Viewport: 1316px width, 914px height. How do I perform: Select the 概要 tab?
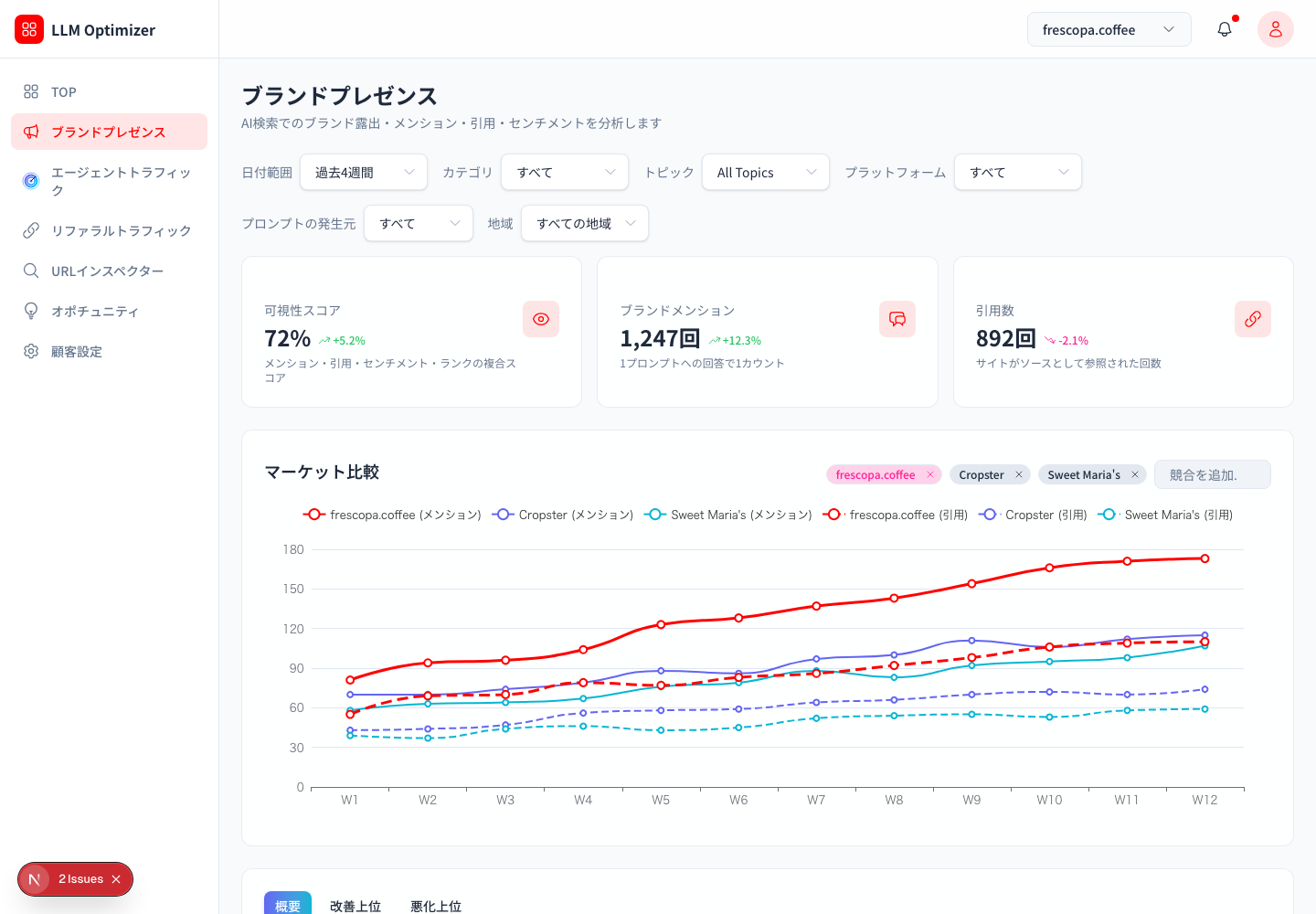click(288, 905)
